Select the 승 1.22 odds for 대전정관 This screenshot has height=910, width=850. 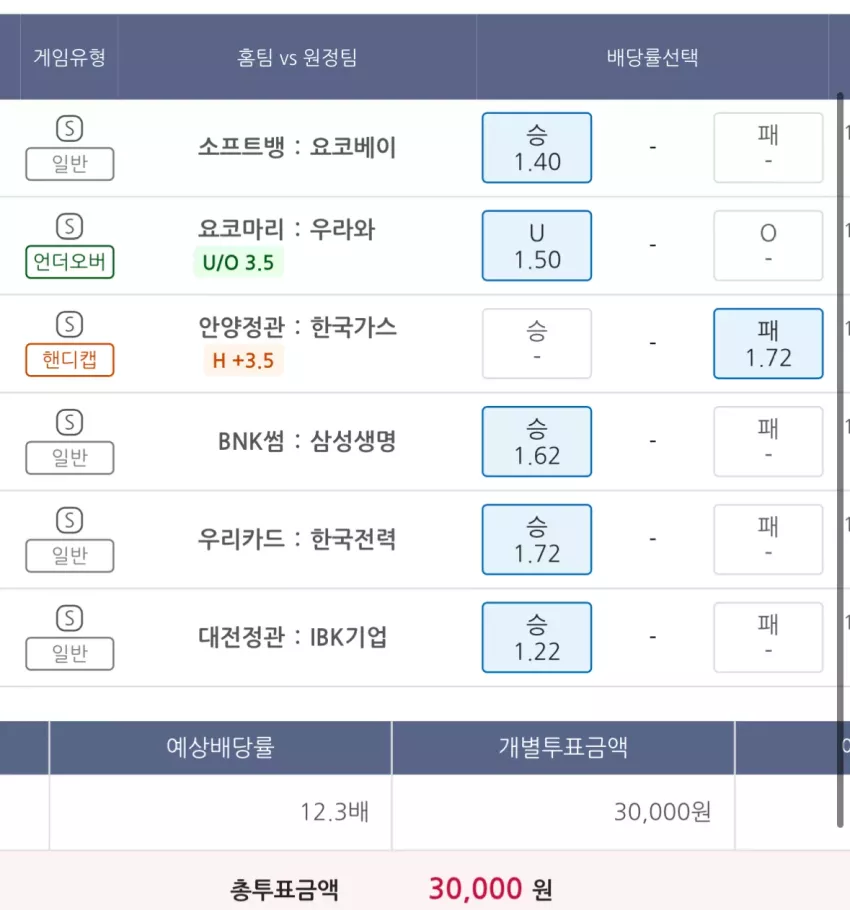coord(537,638)
